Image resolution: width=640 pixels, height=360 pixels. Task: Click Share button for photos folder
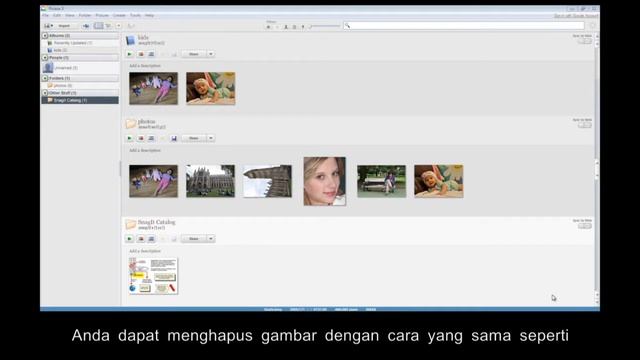[x=194, y=138]
